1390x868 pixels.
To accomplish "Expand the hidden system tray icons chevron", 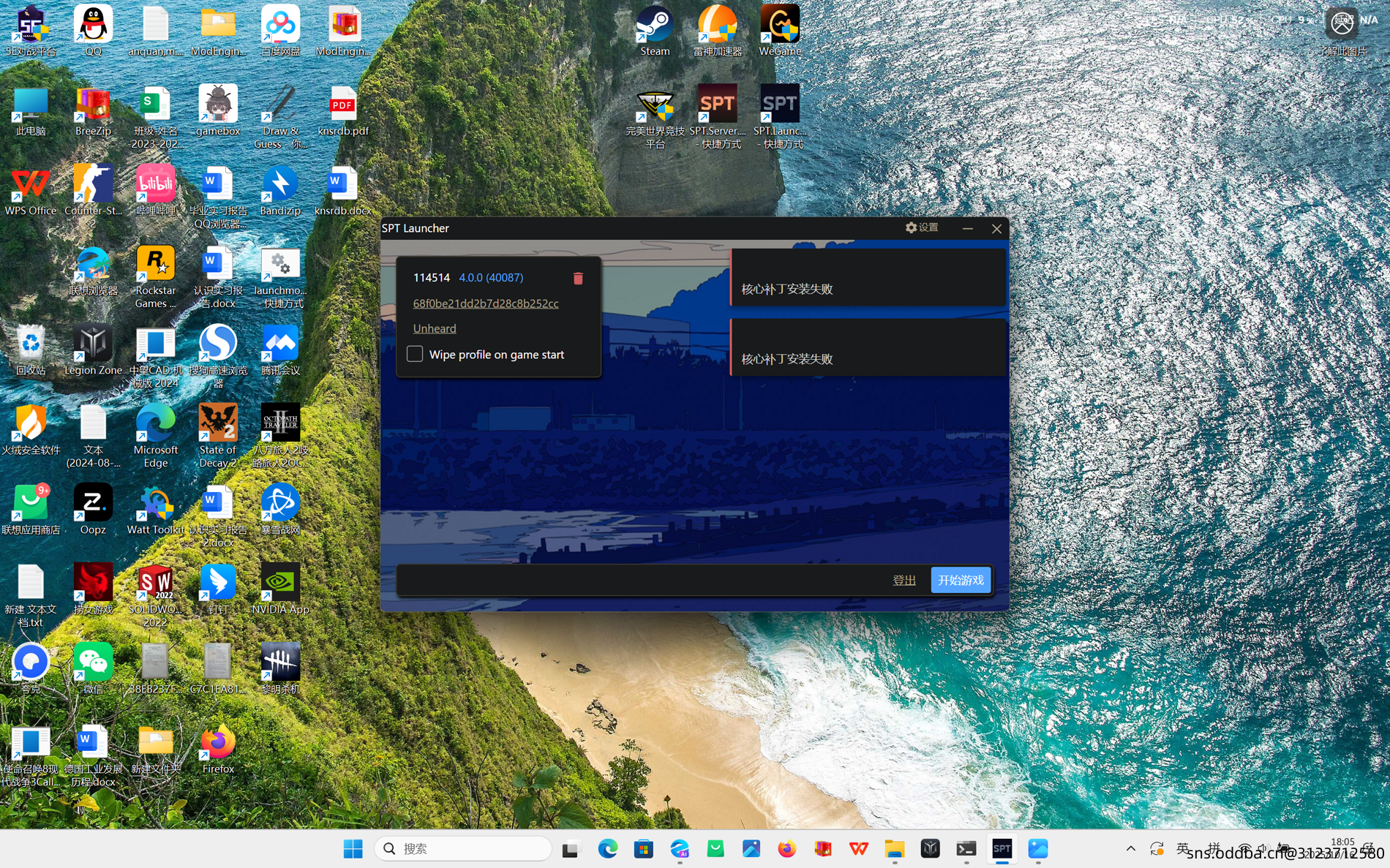I will pos(1131,848).
